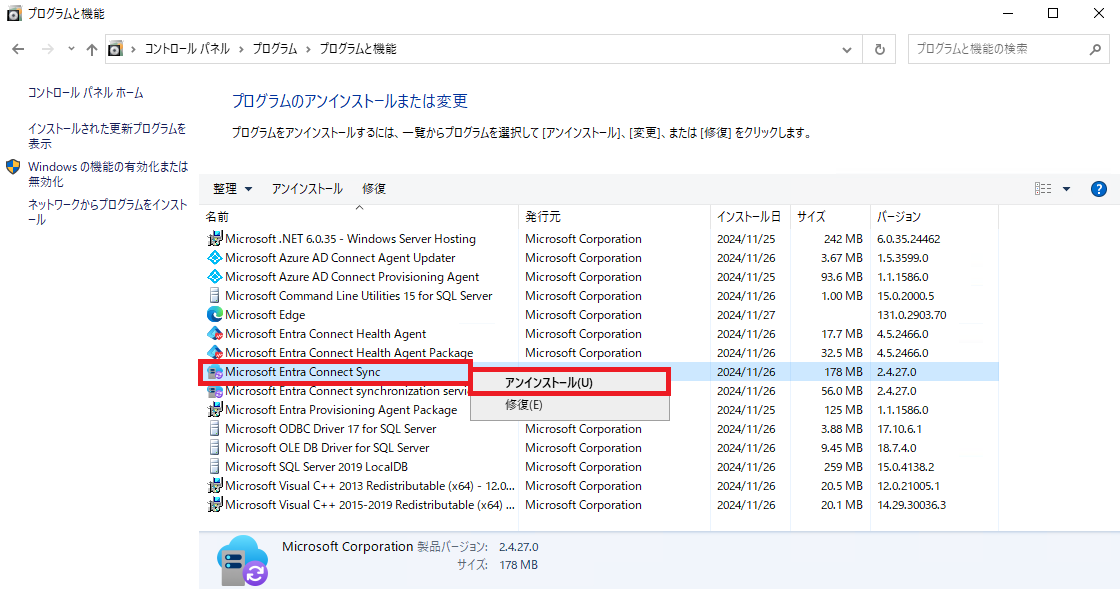Click the Azure AD Connect Agent Updater icon
The image size is (1120, 589).
(x=214, y=258)
